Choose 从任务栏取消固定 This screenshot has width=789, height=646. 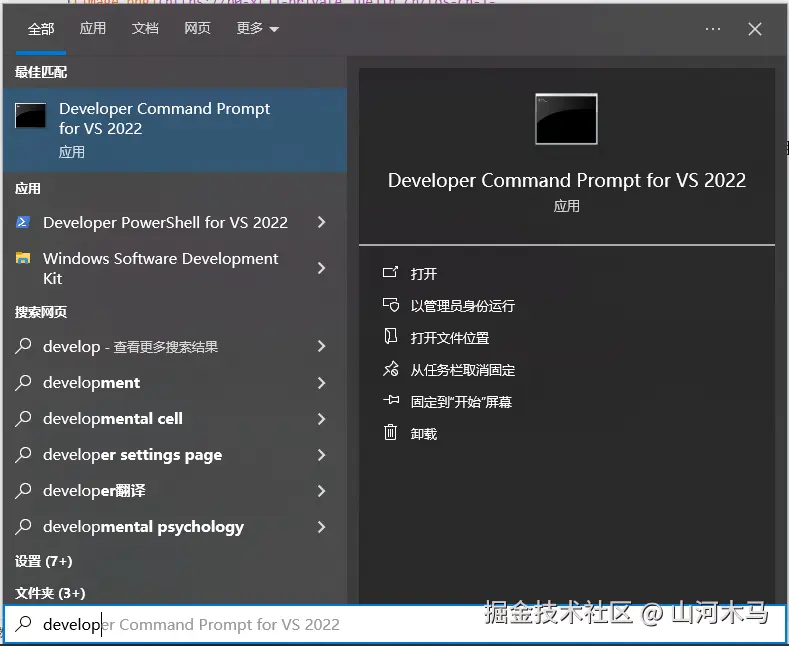462,370
